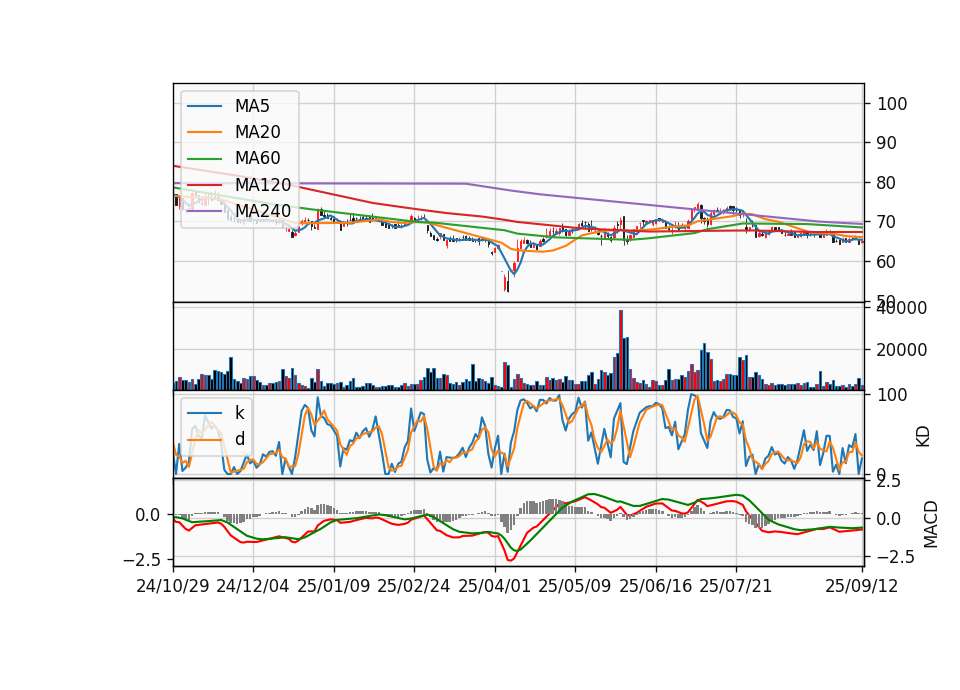Click the MA60 legend label
This screenshot has width=960, height=690.
pyautogui.click(x=257, y=158)
